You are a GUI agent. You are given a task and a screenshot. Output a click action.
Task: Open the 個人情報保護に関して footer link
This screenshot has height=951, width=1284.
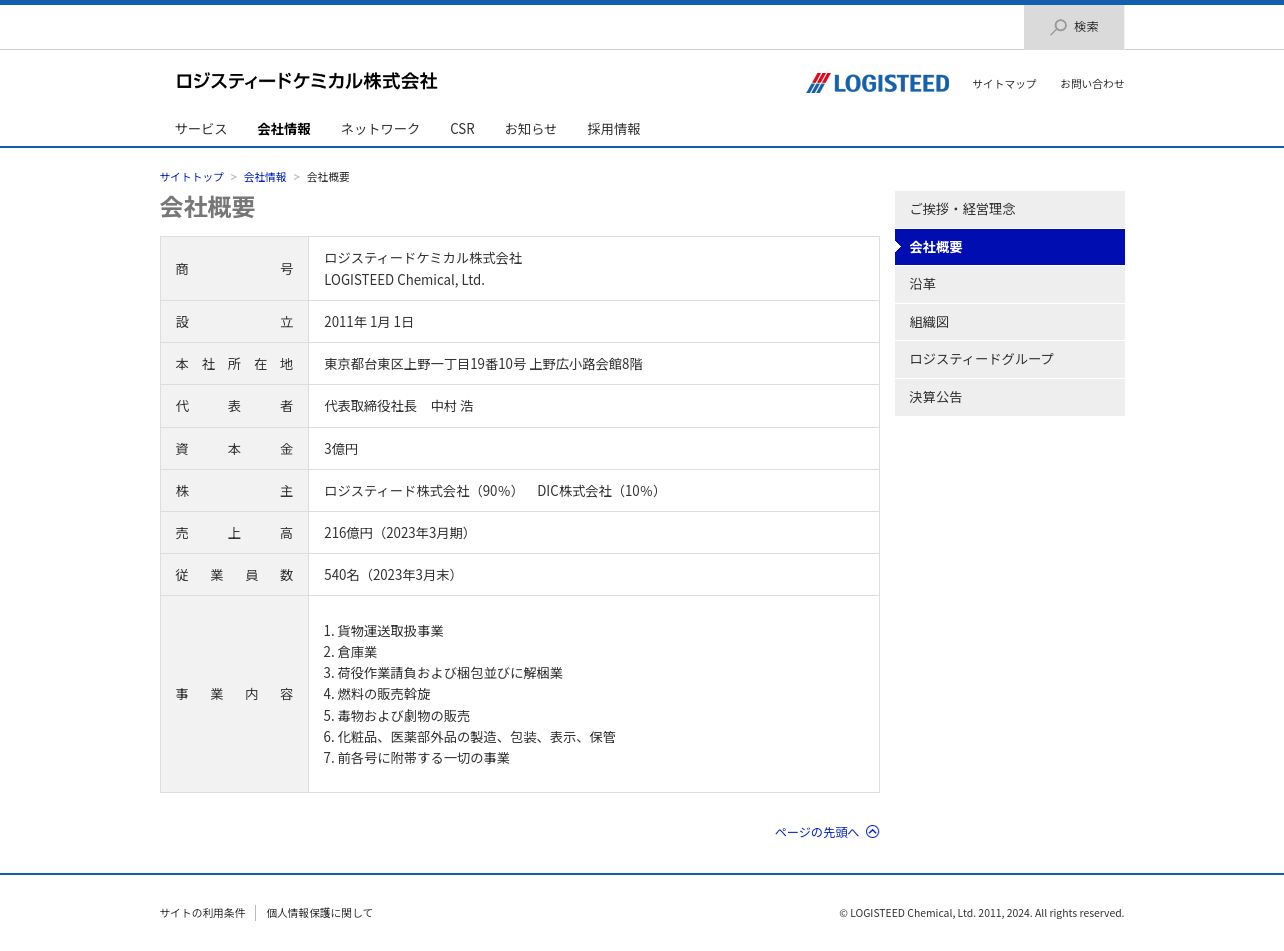(319, 913)
